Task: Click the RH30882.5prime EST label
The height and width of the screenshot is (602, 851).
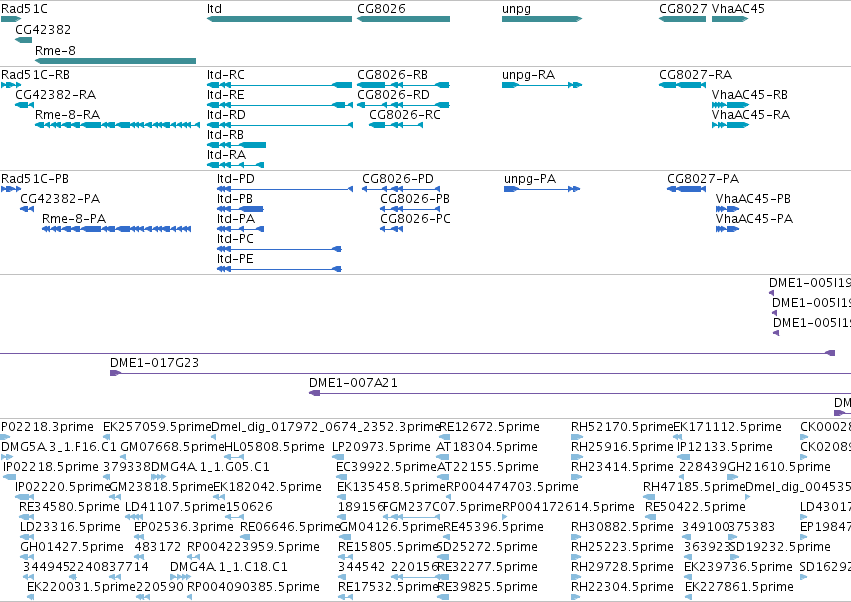Action: (622, 527)
